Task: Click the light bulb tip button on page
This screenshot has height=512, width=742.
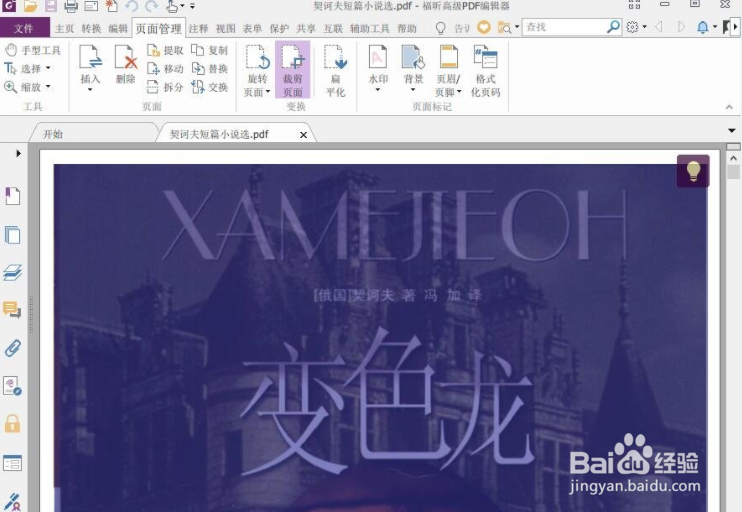Action: 693,171
